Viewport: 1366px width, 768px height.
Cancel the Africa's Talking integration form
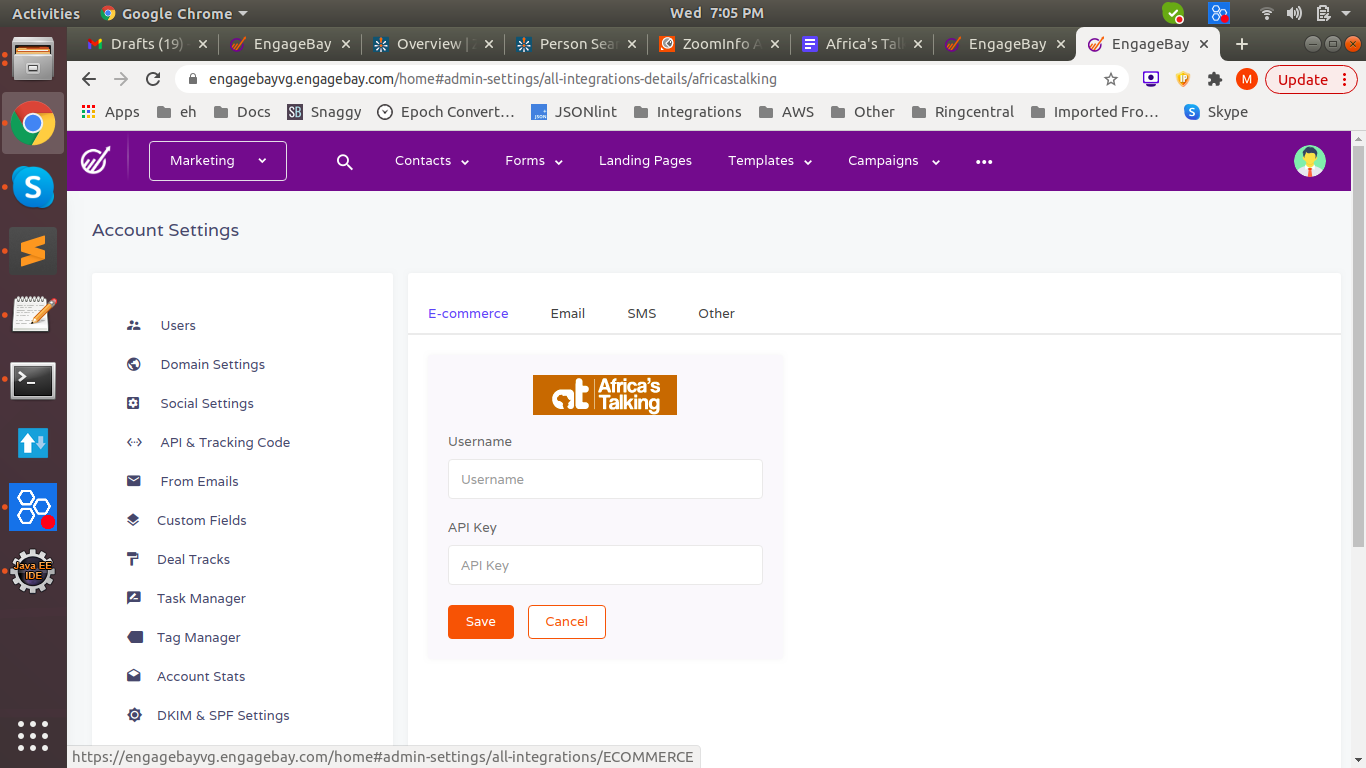pyautogui.click(x=567, y=622)
